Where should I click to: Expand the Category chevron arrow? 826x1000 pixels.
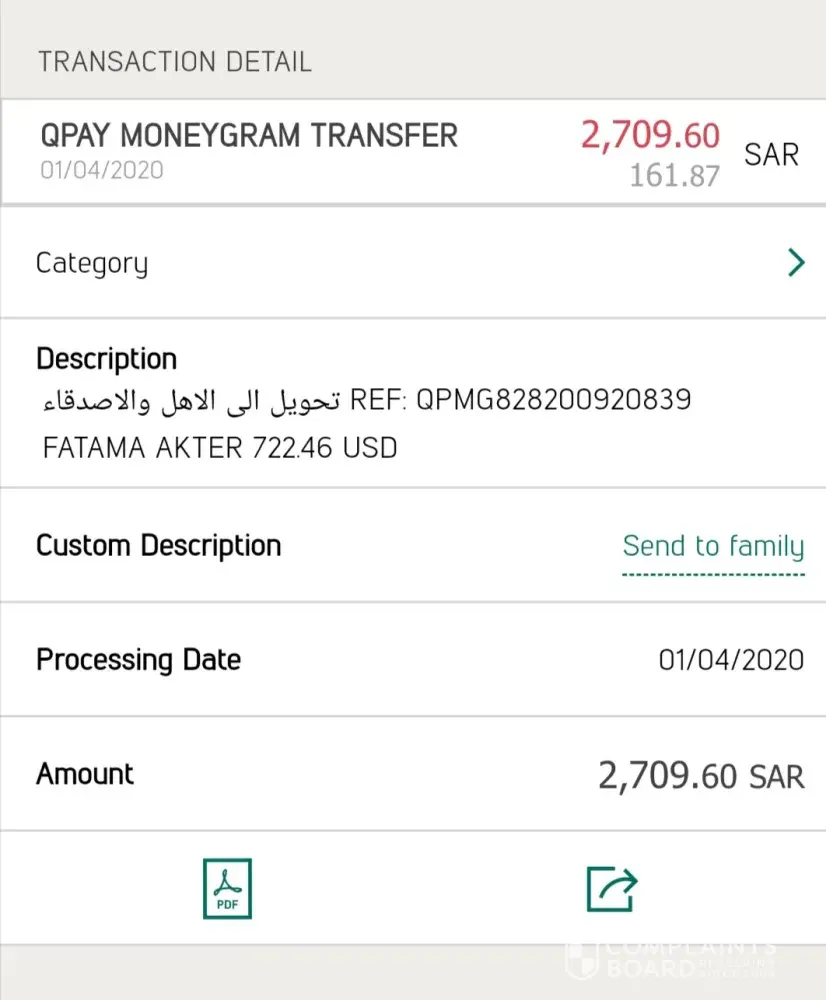(x=796, y=263)
